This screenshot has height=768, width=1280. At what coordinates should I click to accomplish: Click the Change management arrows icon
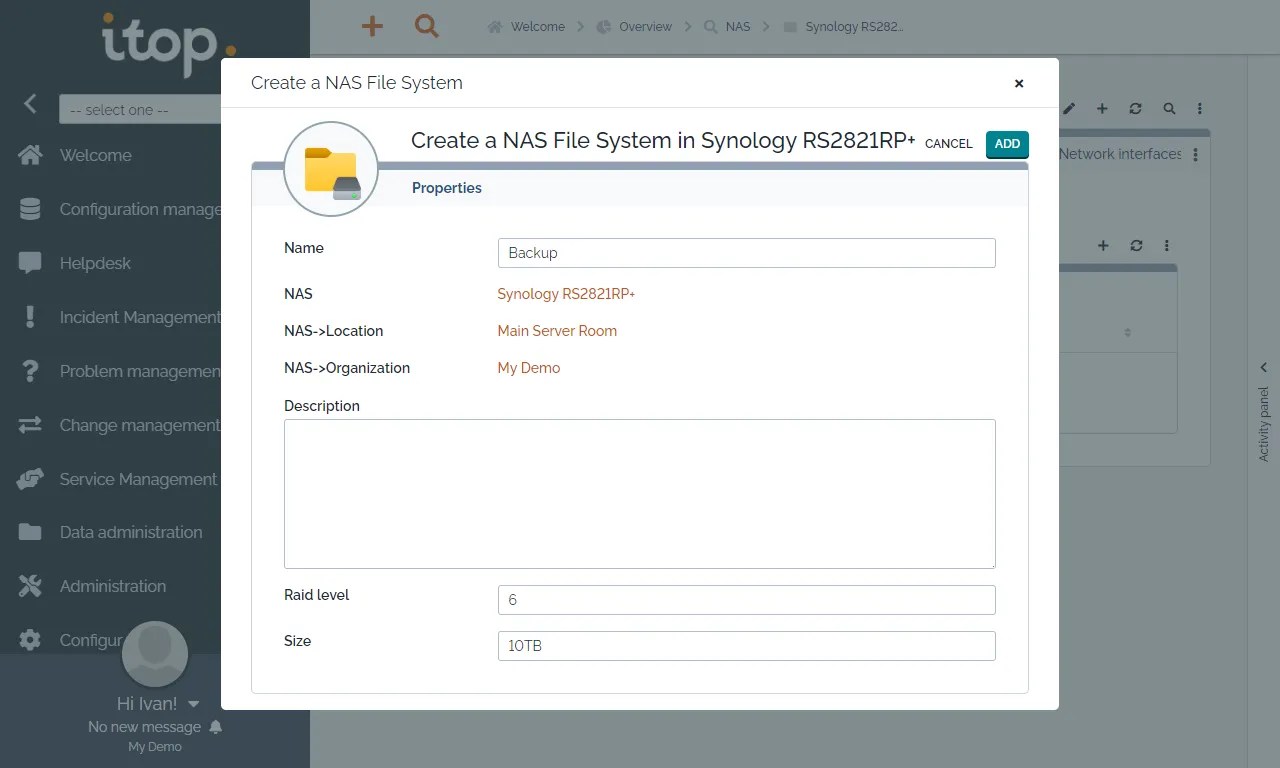click(30, 425)
